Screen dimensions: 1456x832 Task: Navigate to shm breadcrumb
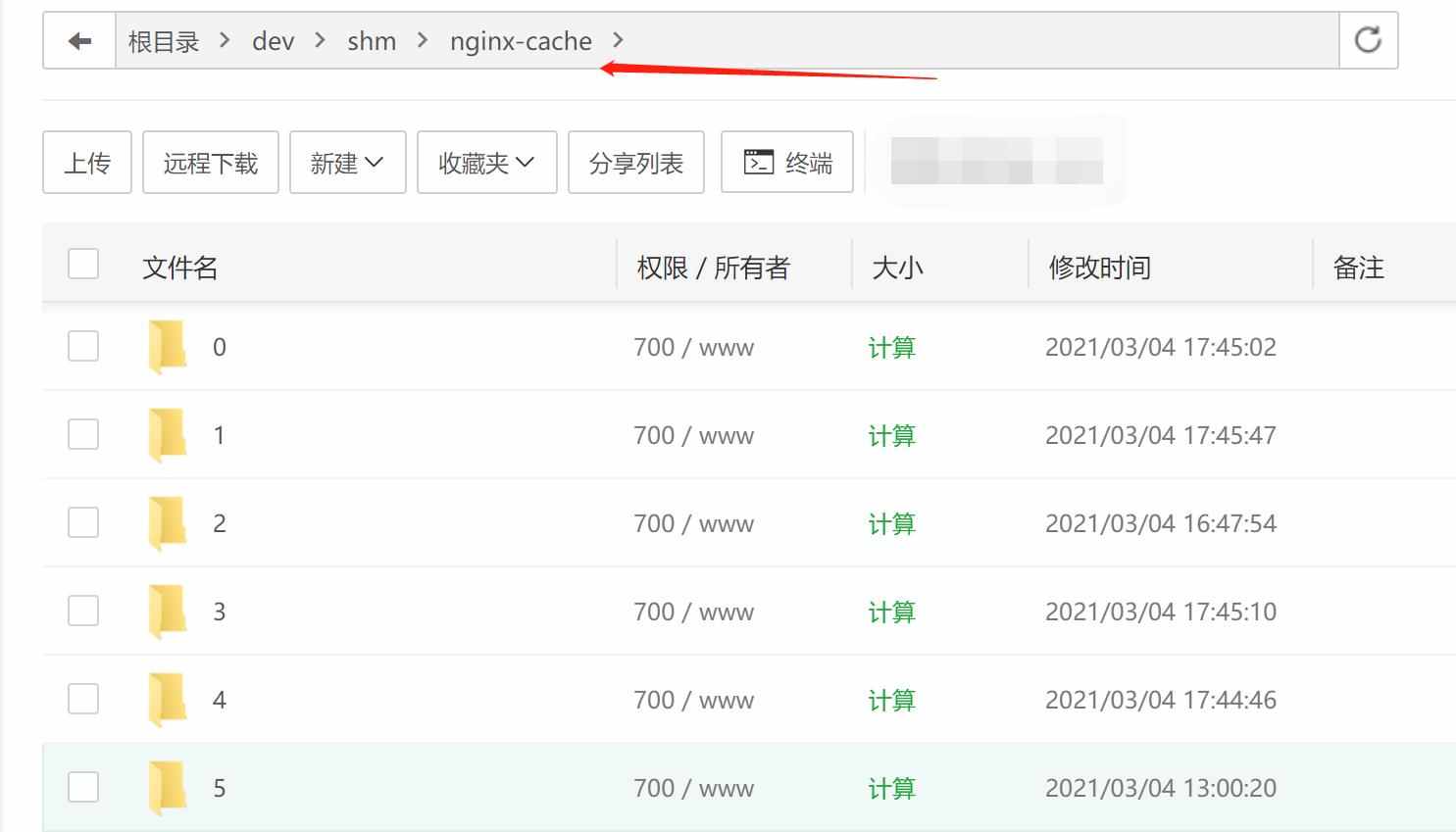pyautogui.click(x=372, y=41)
